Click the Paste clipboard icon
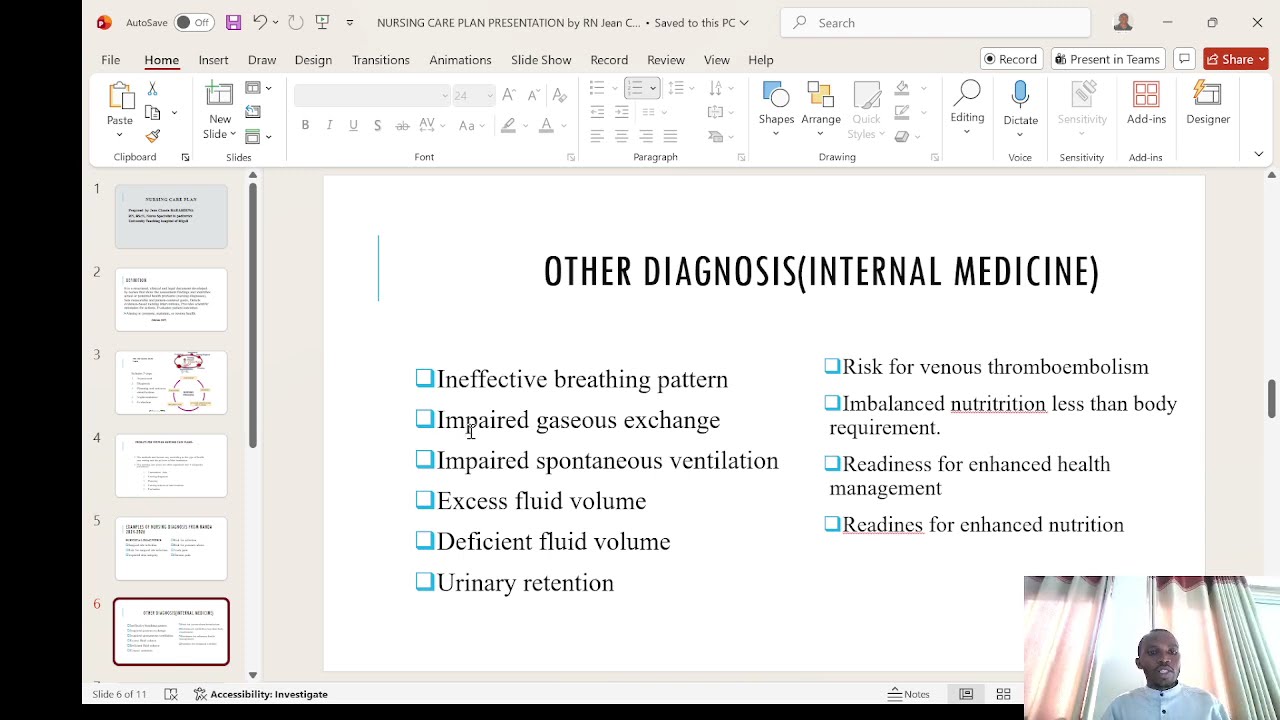Image resolution: width=1280 pixels, height=720 pixels. click(x=120, y=97)
